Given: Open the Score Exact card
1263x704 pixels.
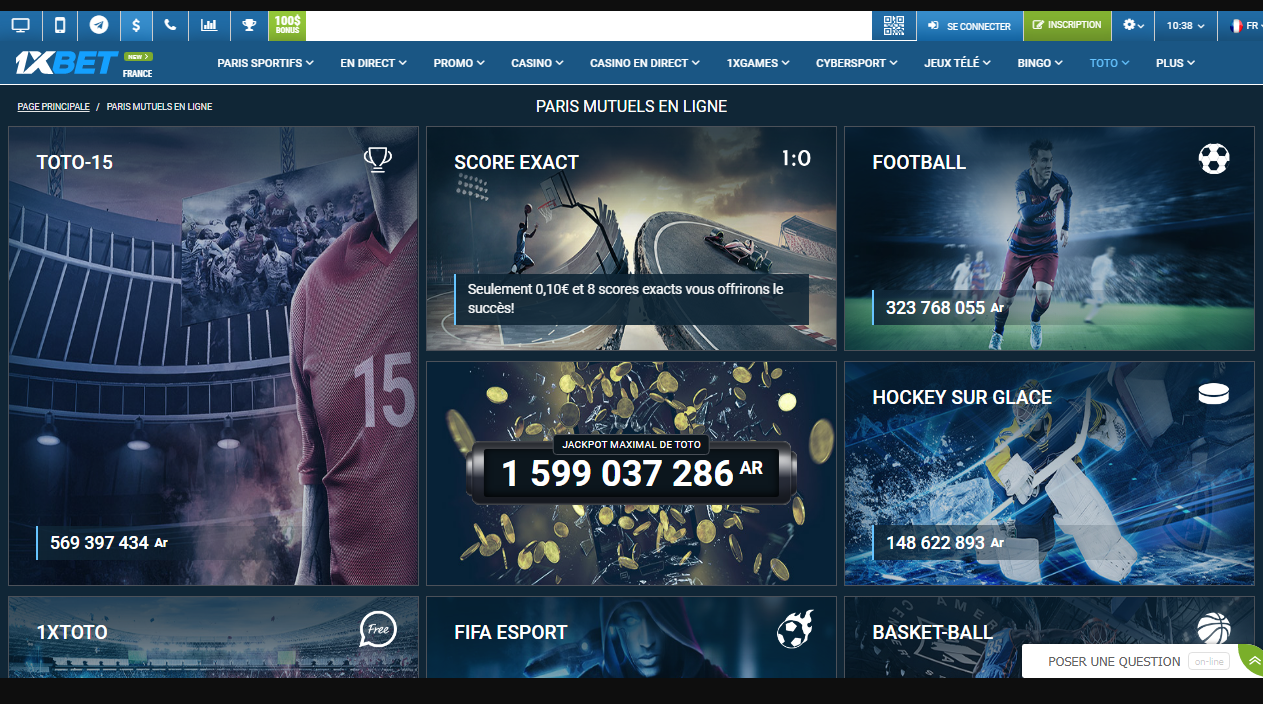Looking at the screenshot, I should click(631, 239).
